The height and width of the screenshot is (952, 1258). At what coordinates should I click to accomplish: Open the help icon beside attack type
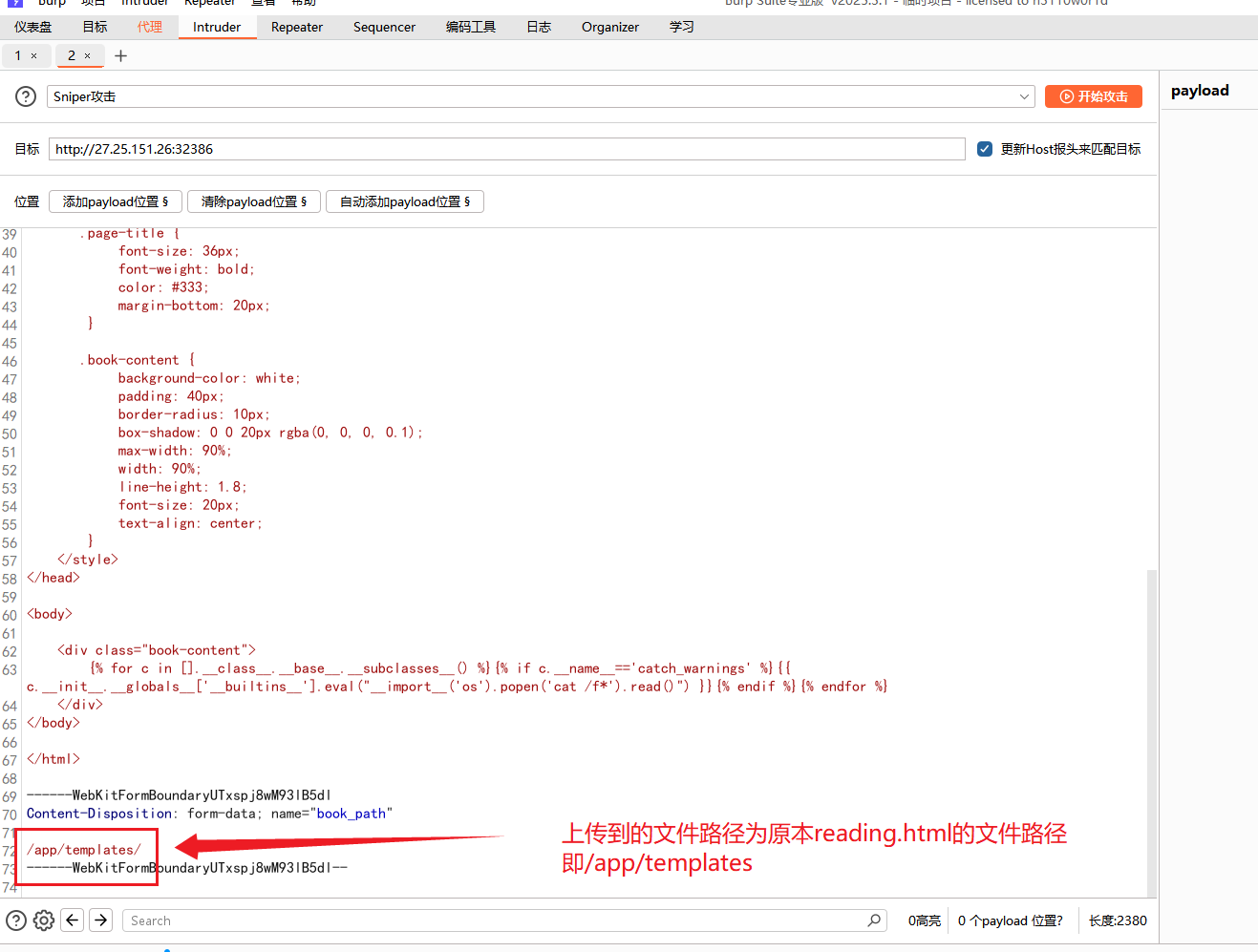pos(27,96)
